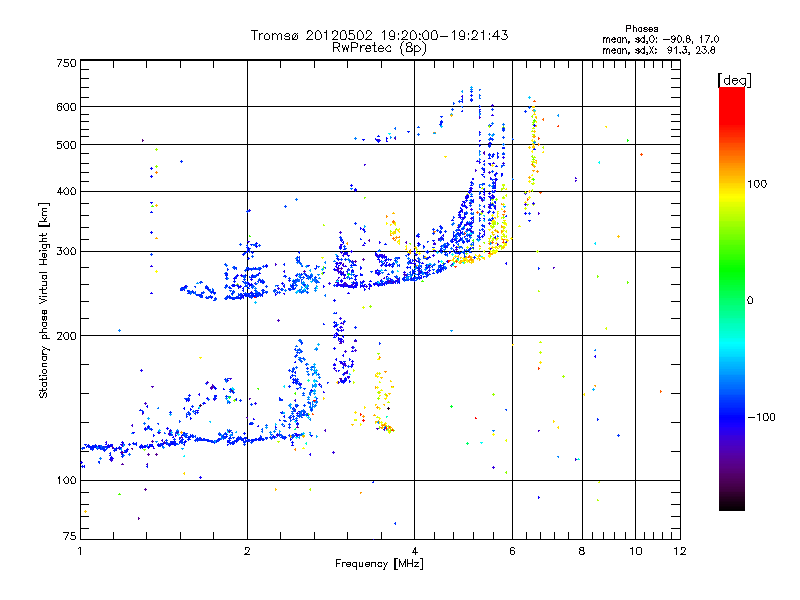Click the x-axis '4' tick label

[x=414, y=551]
